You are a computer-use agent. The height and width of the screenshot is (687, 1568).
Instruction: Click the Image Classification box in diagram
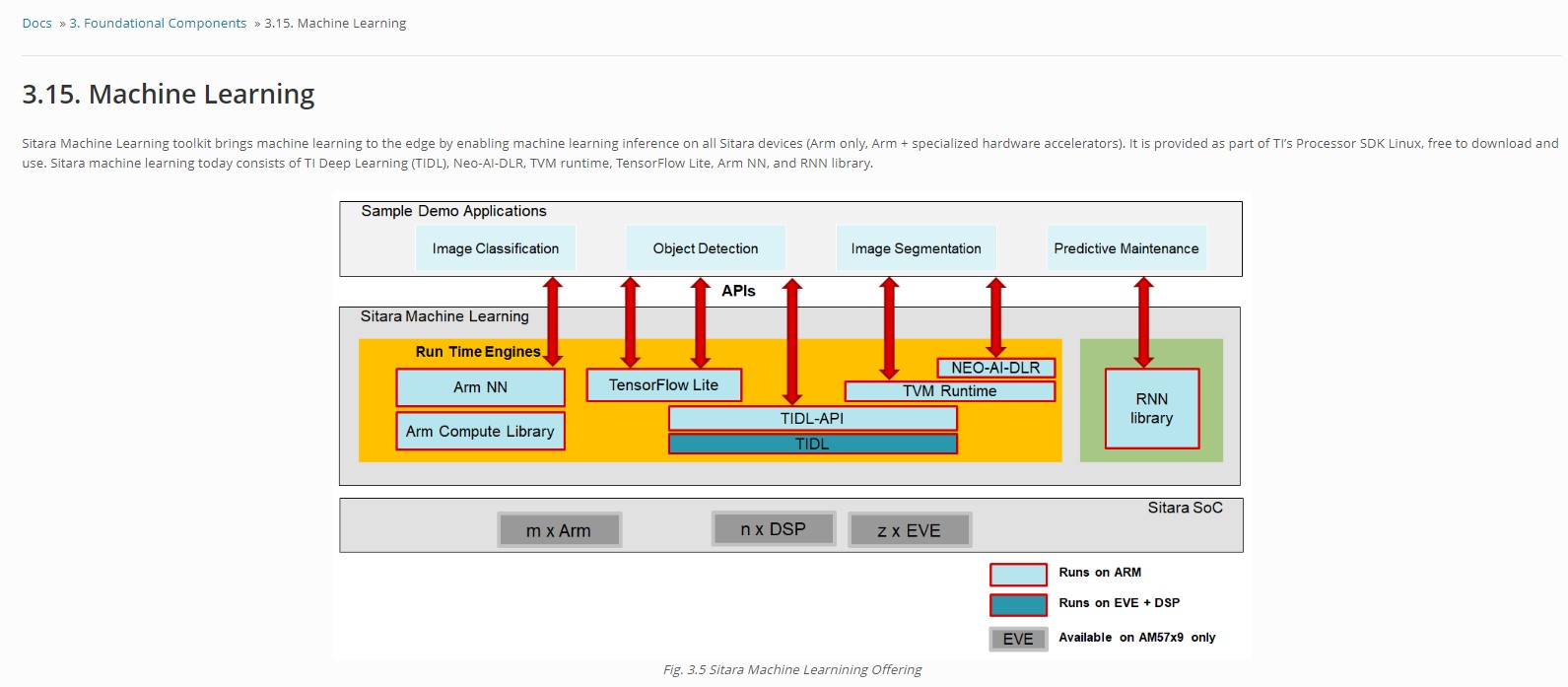(x=495, y=248)
